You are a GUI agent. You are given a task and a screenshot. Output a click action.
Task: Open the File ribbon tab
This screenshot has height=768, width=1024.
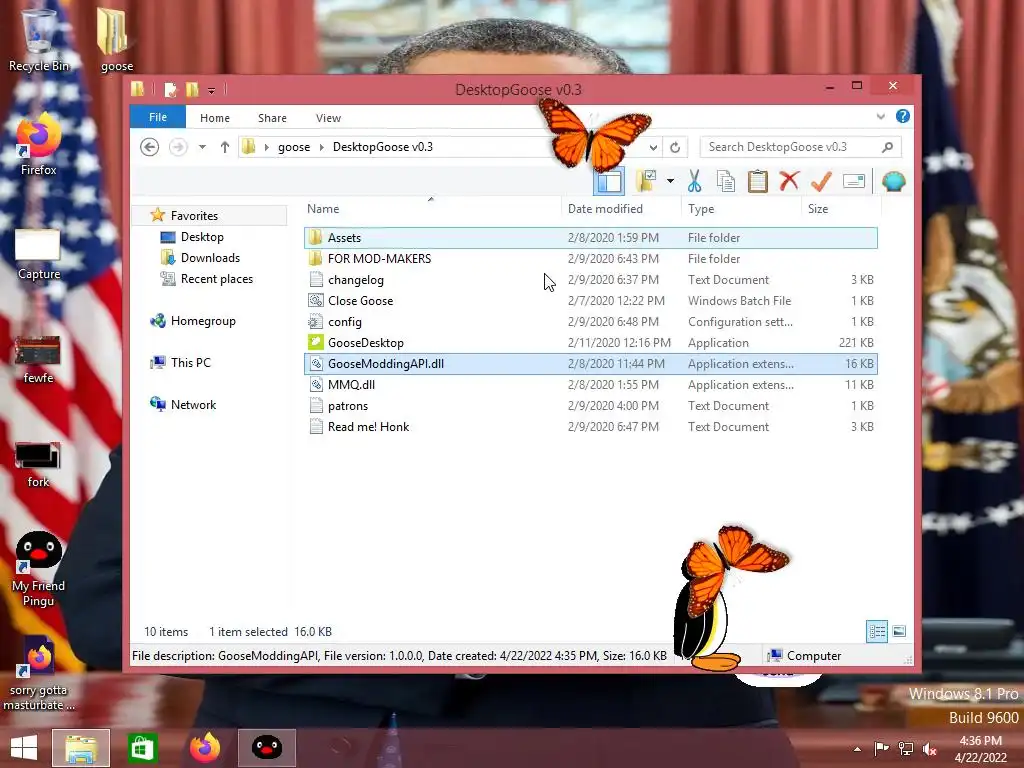point(157,117)
